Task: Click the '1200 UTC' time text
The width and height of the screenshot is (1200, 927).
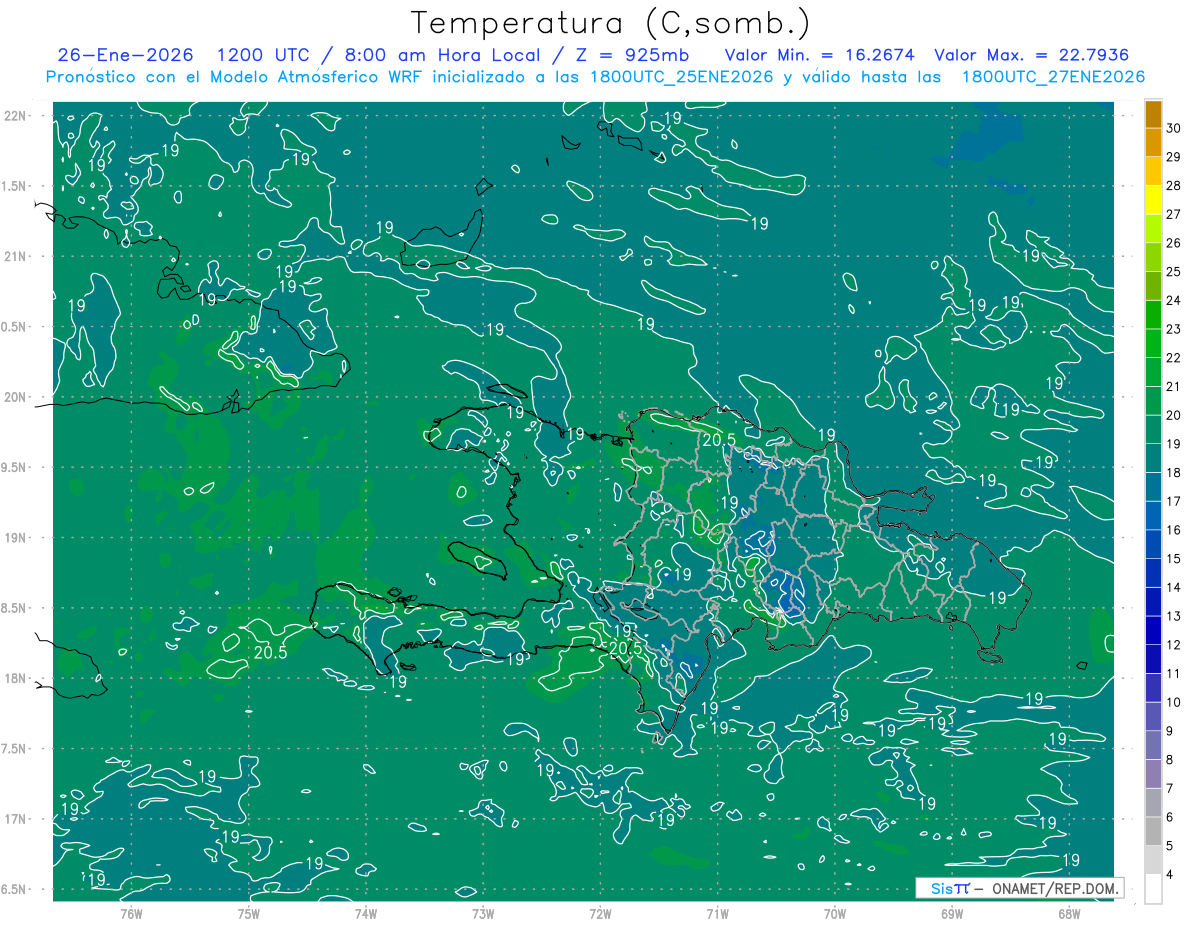Action: click(x=266, y=55)
